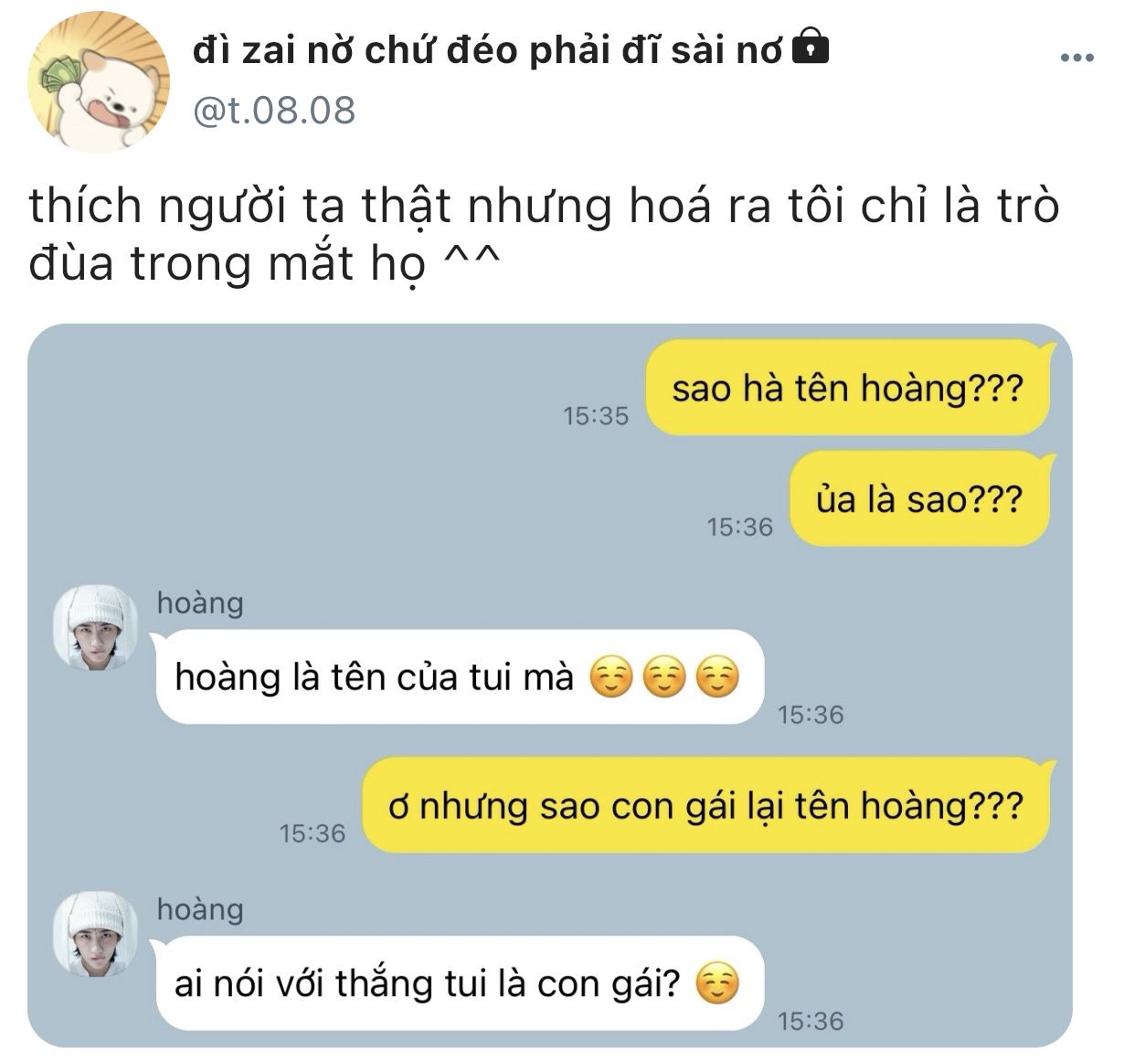The width and height of the screenshot is (1135, 1064).
Task: Click the lock icon beside display name
Action: point(809,48)
